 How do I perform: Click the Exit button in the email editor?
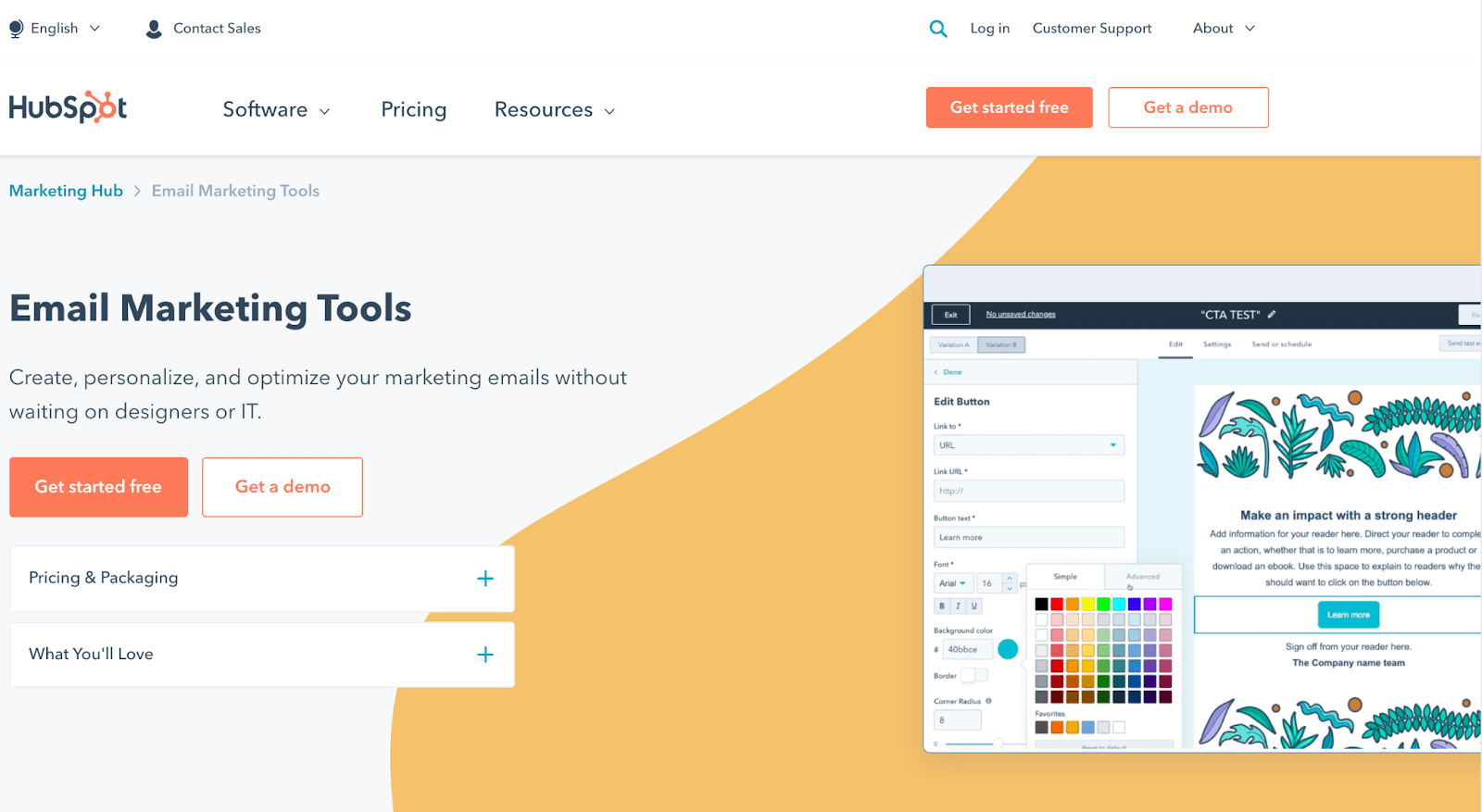coord(951,315)
